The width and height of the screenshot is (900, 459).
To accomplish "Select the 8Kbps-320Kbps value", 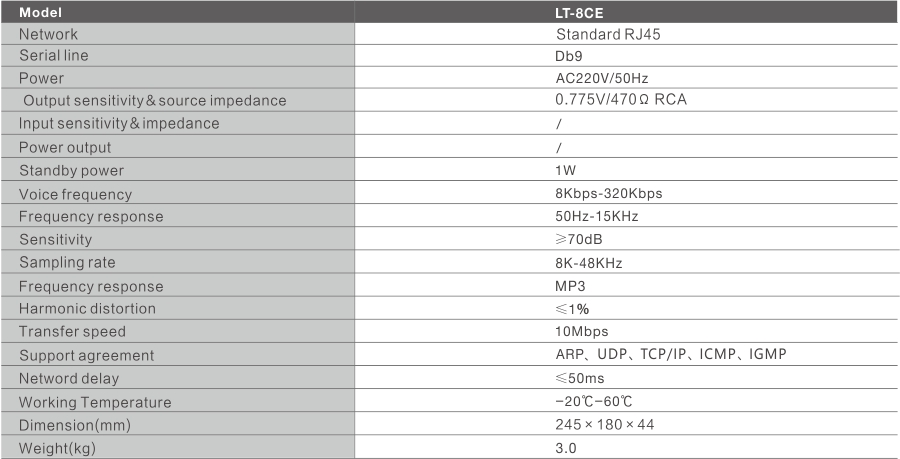I will (609, 193).
